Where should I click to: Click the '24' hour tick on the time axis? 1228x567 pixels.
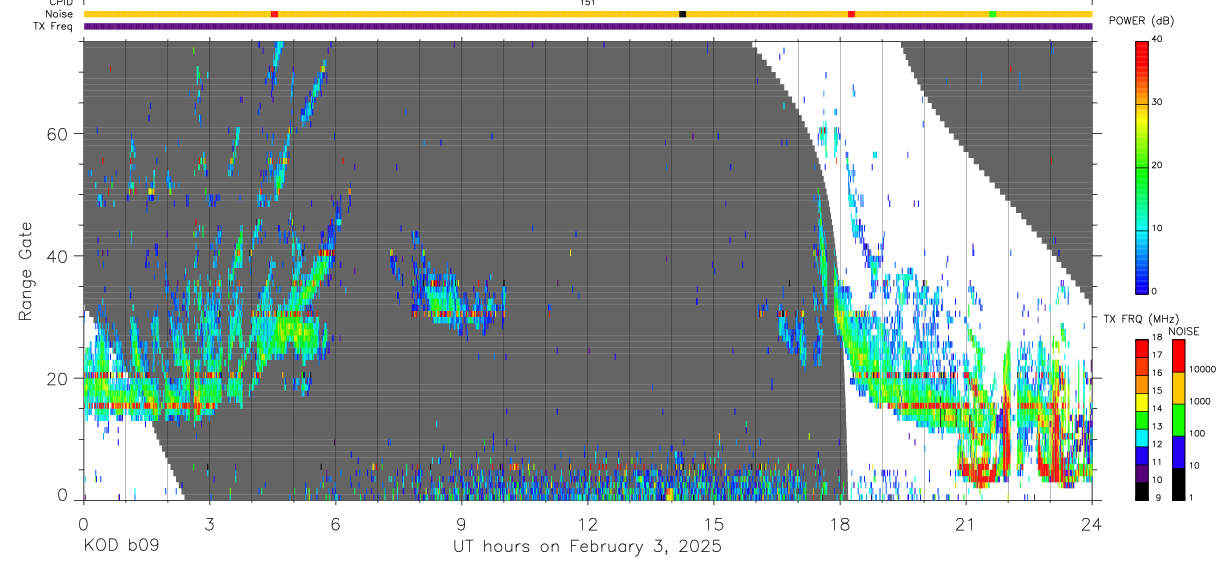1092,523
